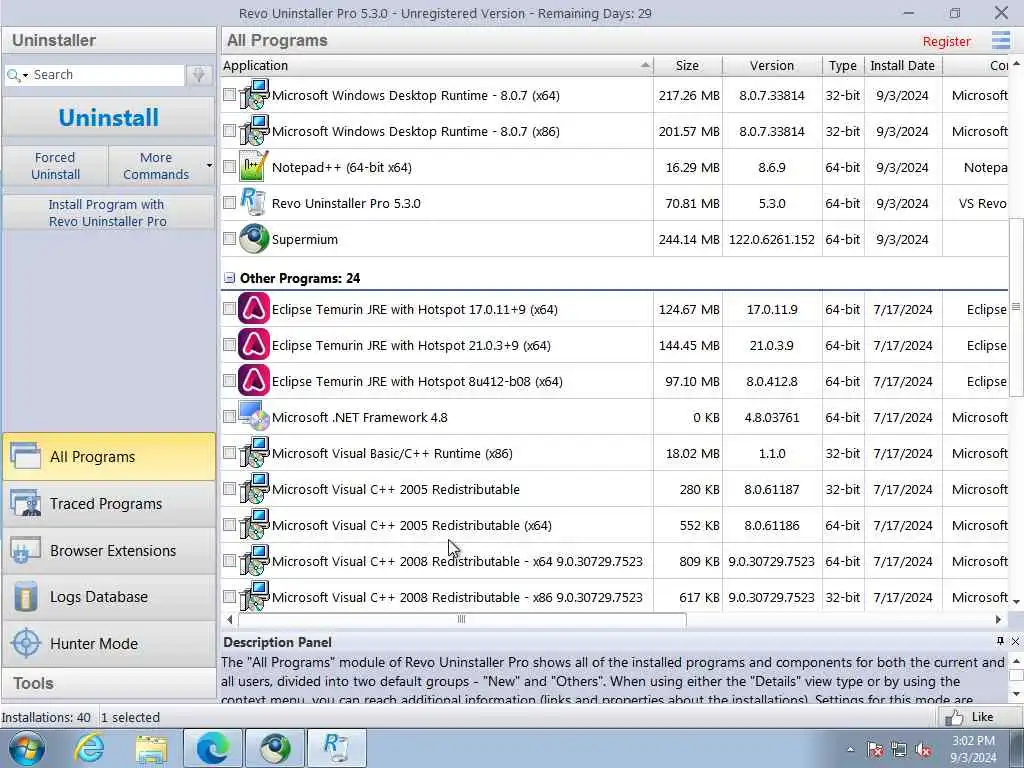Click the hamburger menu icon beside Register
The width and height of the screenshot is (1024, 768).
pos(1000,40)
